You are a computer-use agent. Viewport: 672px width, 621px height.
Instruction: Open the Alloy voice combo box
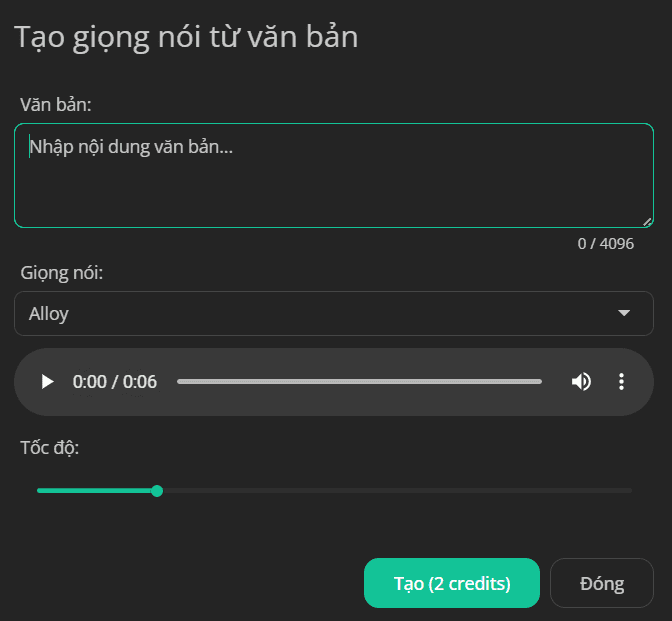(x=334, y=313)
